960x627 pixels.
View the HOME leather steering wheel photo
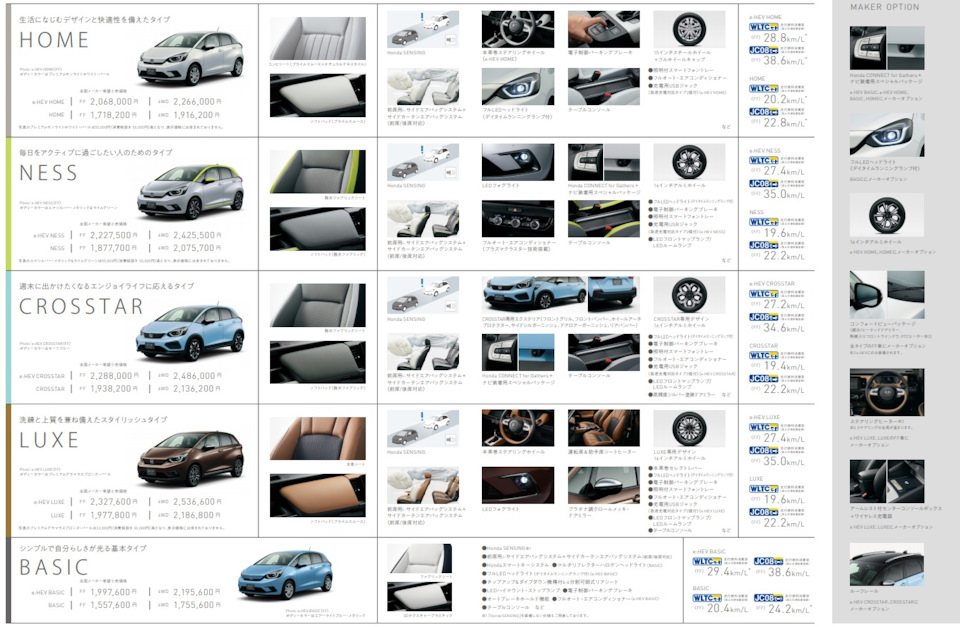518,29
